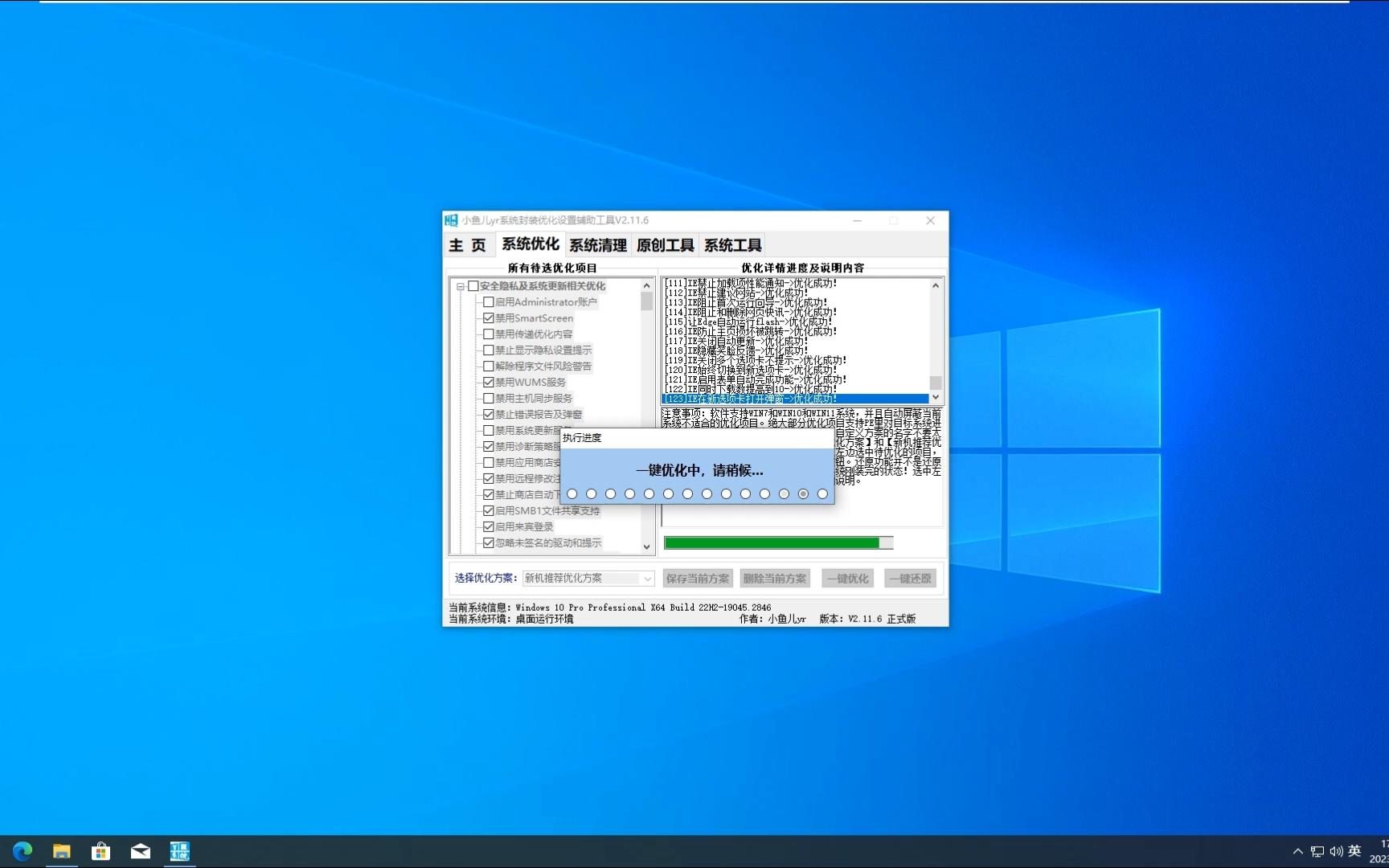The image size is (1389, 868).
Task: Toggle the 禁用系统更新 checkbox
Action: pyautogui.click(x=488, y=431)
